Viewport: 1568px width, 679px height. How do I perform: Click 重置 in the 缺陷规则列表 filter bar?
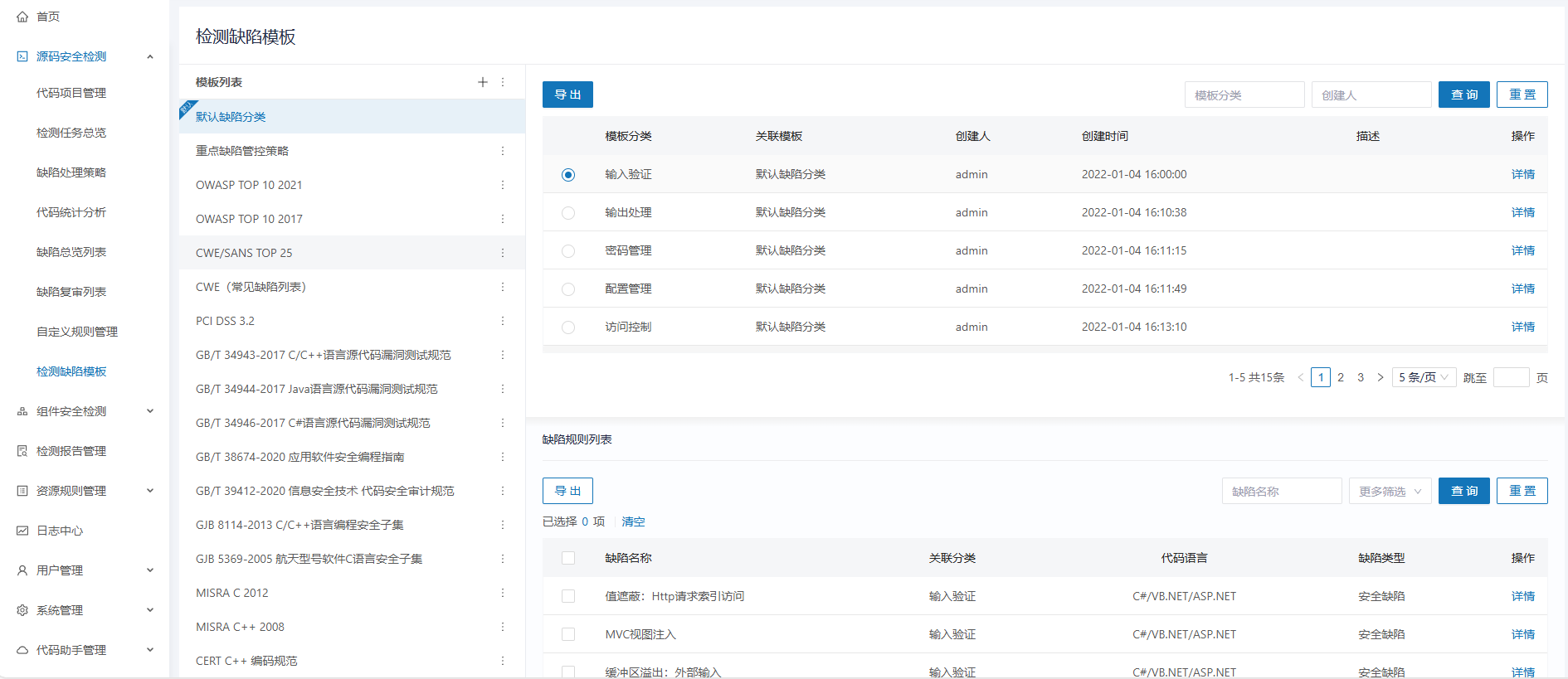point(1522,491)
